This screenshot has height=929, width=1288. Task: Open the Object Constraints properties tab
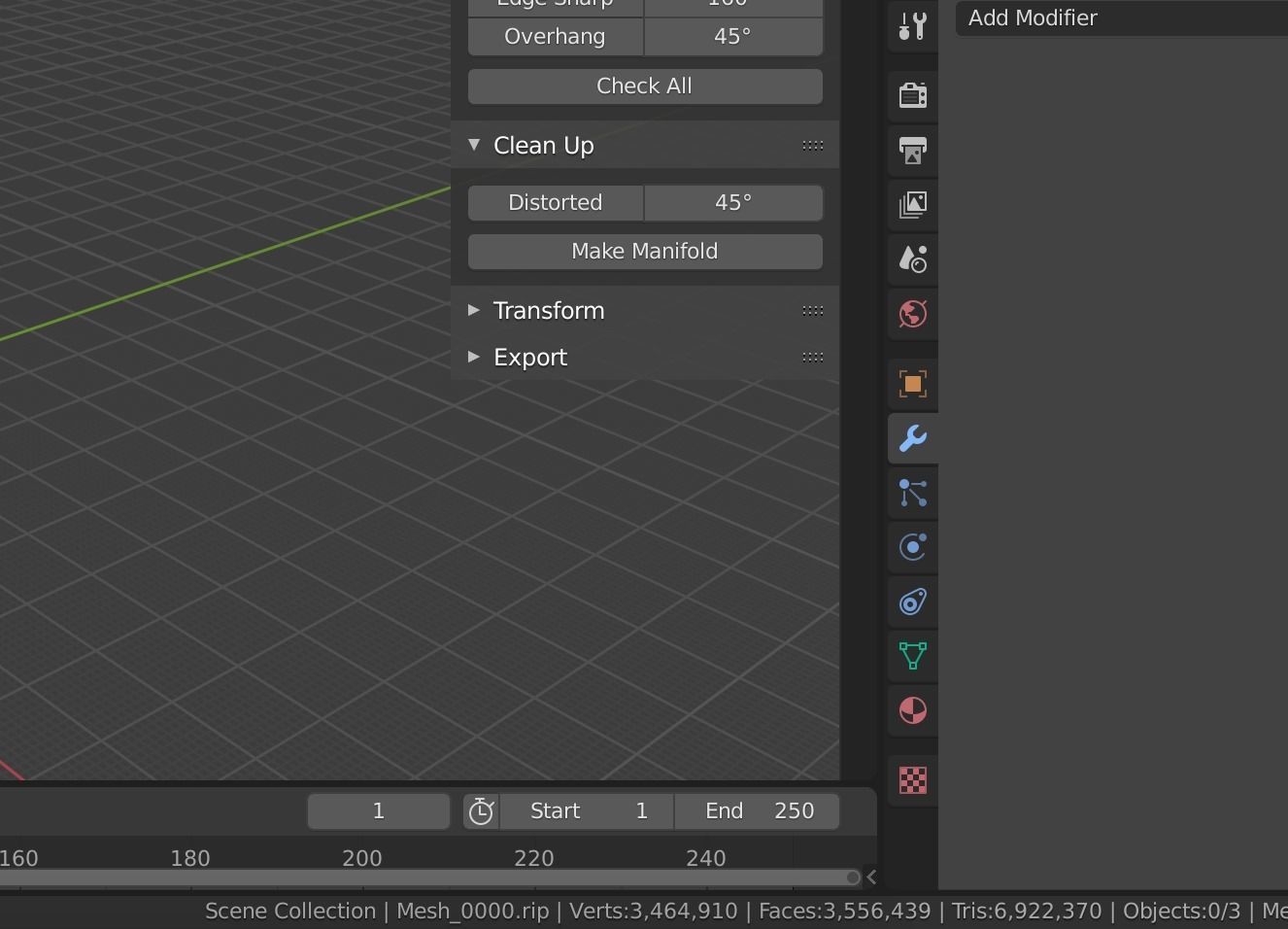(x=912, y=602)
